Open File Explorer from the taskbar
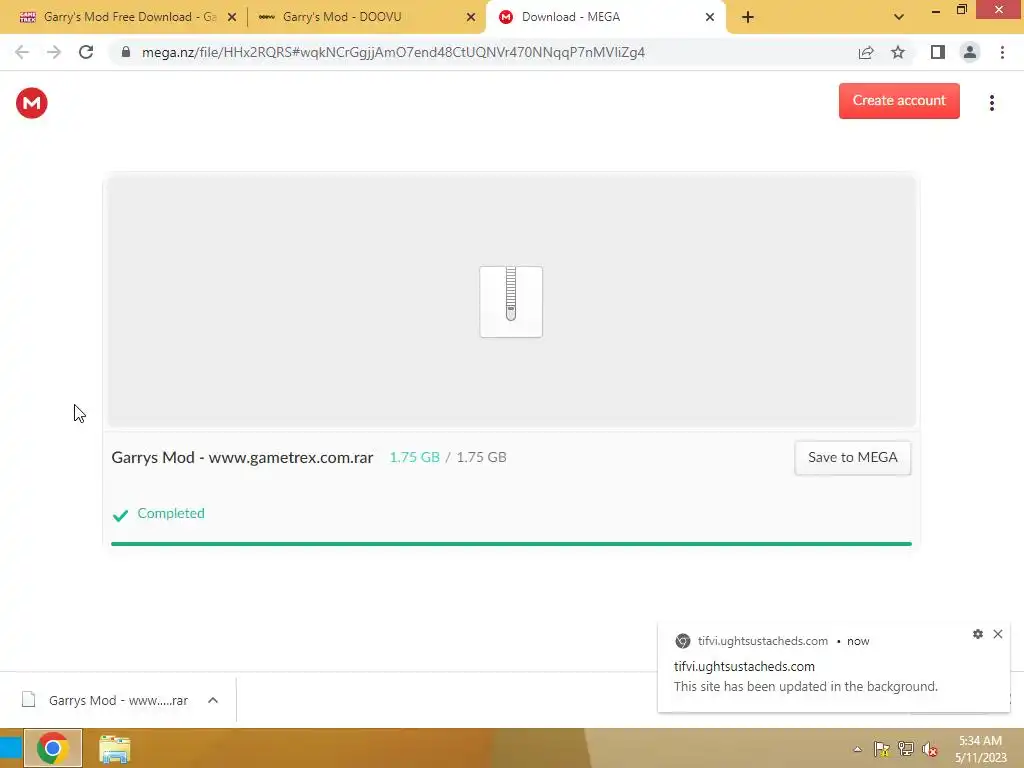Screen dimensions: 1024x768 coord(115,749)
